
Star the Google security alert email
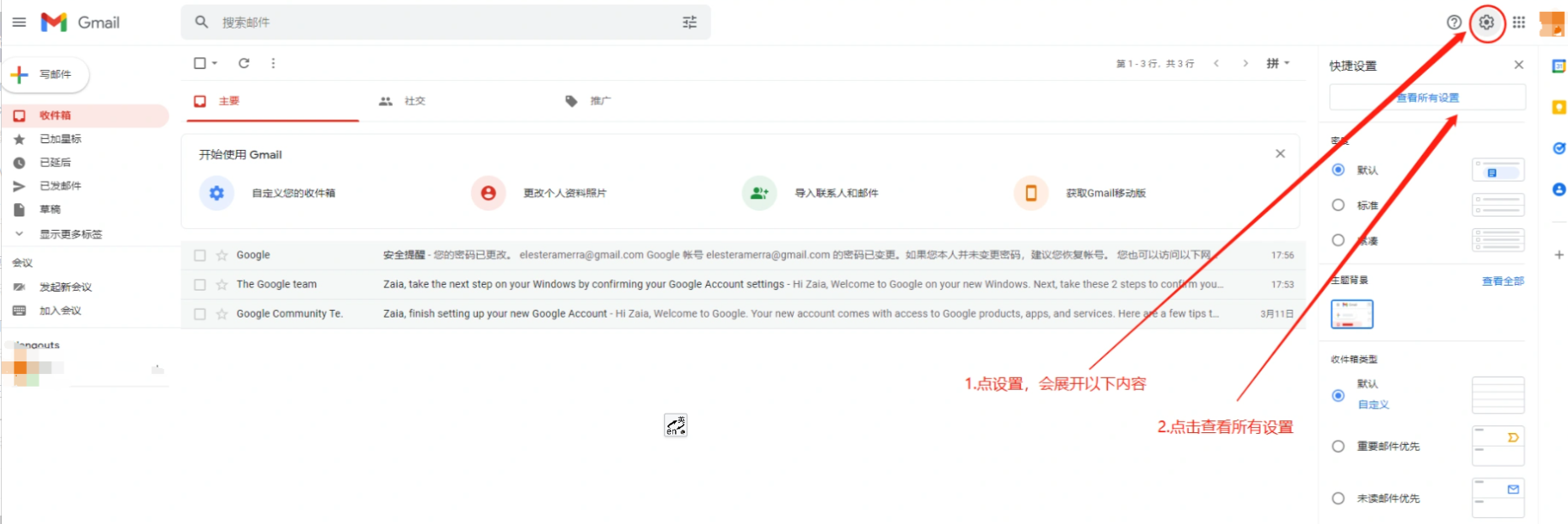pos(222,255)
